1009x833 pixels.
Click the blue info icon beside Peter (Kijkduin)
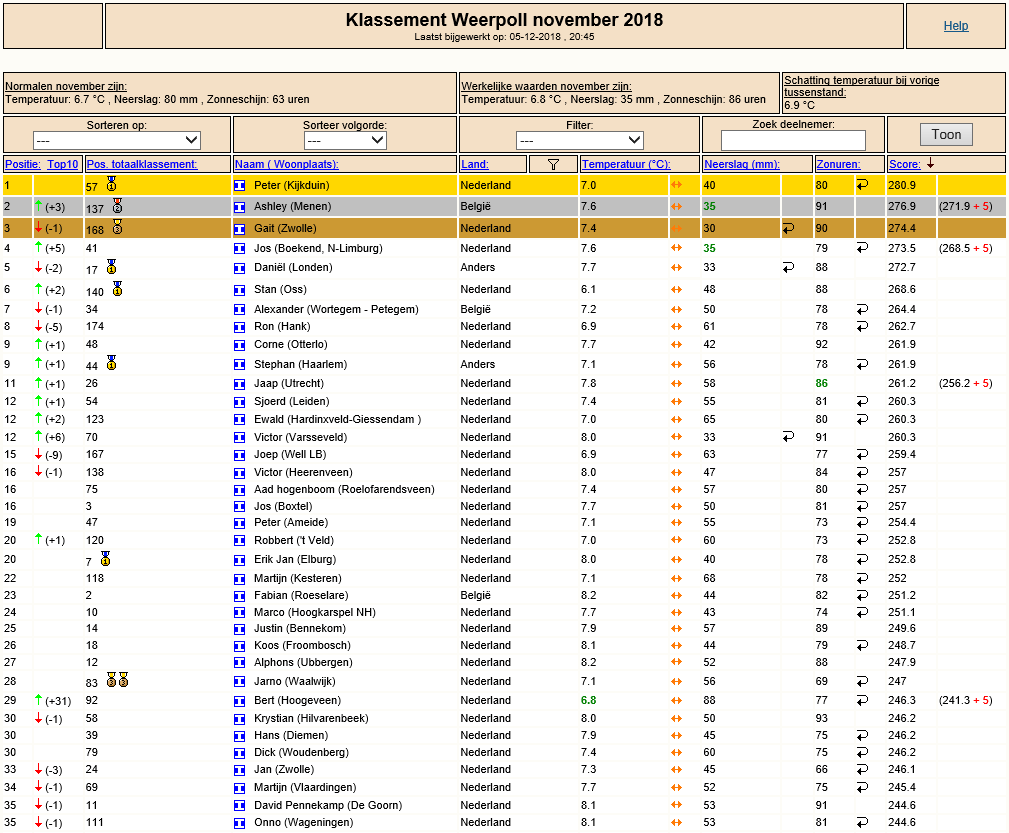click(x=239, y=185)
